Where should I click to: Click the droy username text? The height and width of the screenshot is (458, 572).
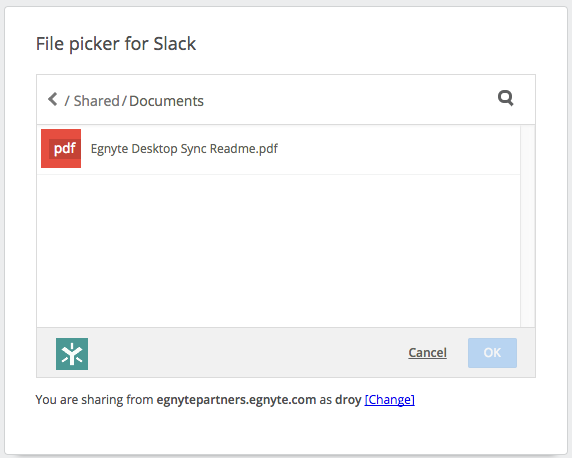pos(348,400)
